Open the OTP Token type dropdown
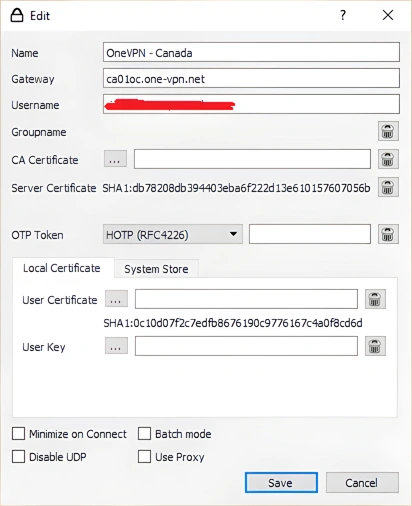 tap(172, 234)
